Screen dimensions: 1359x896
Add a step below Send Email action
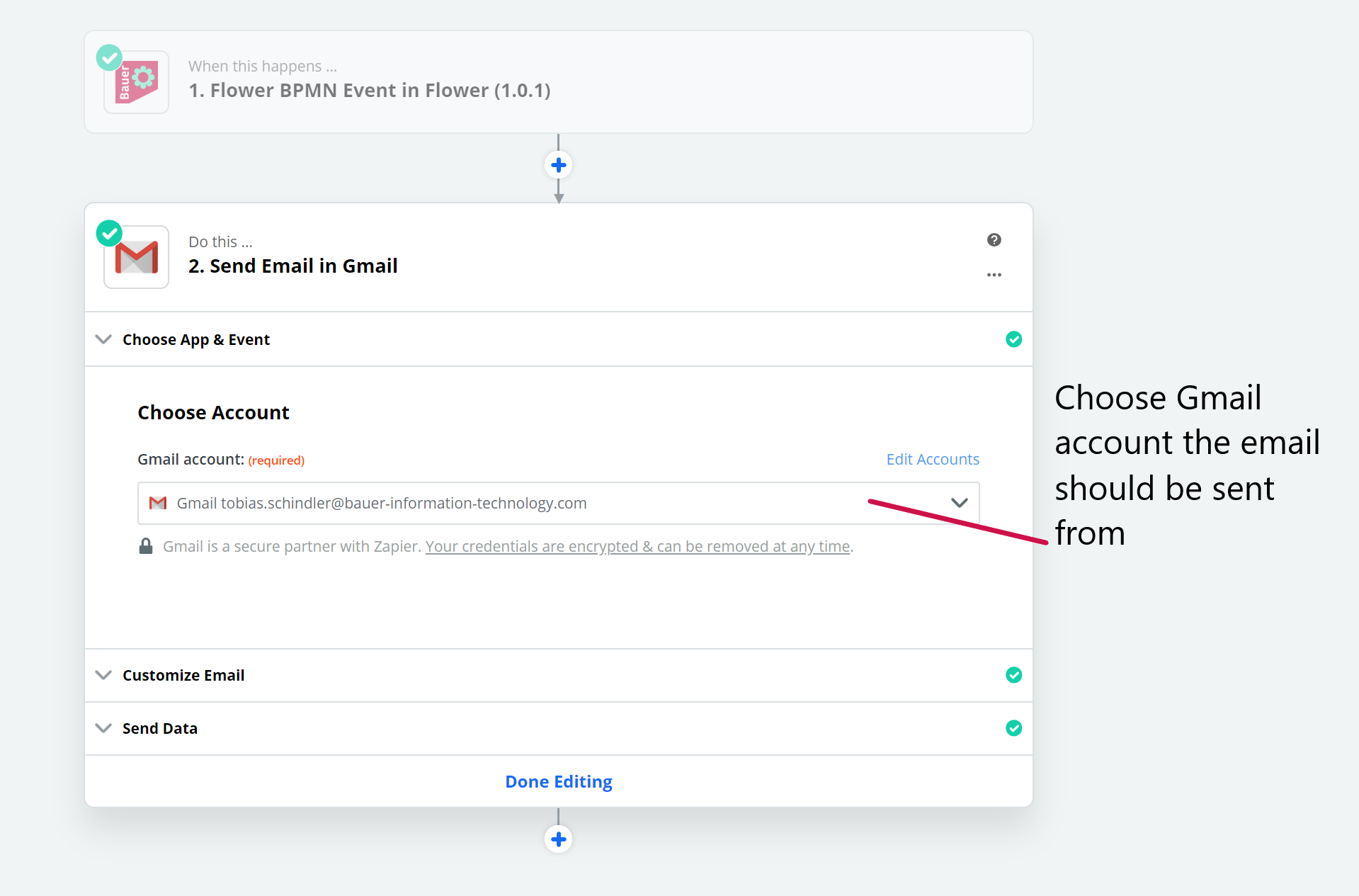(558, 839)
